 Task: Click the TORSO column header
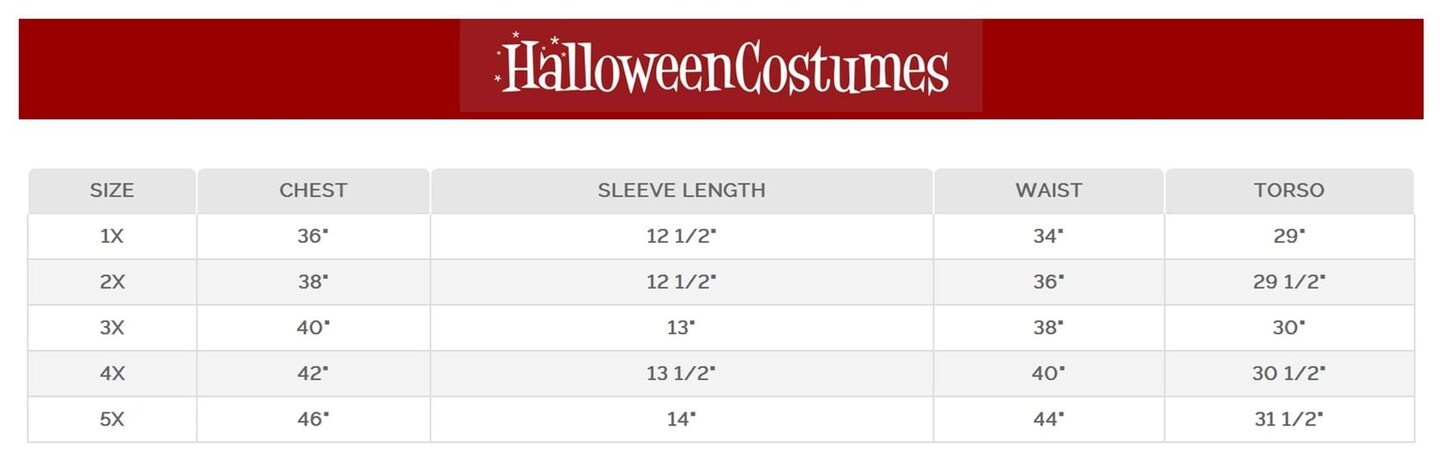[1289, 190]
